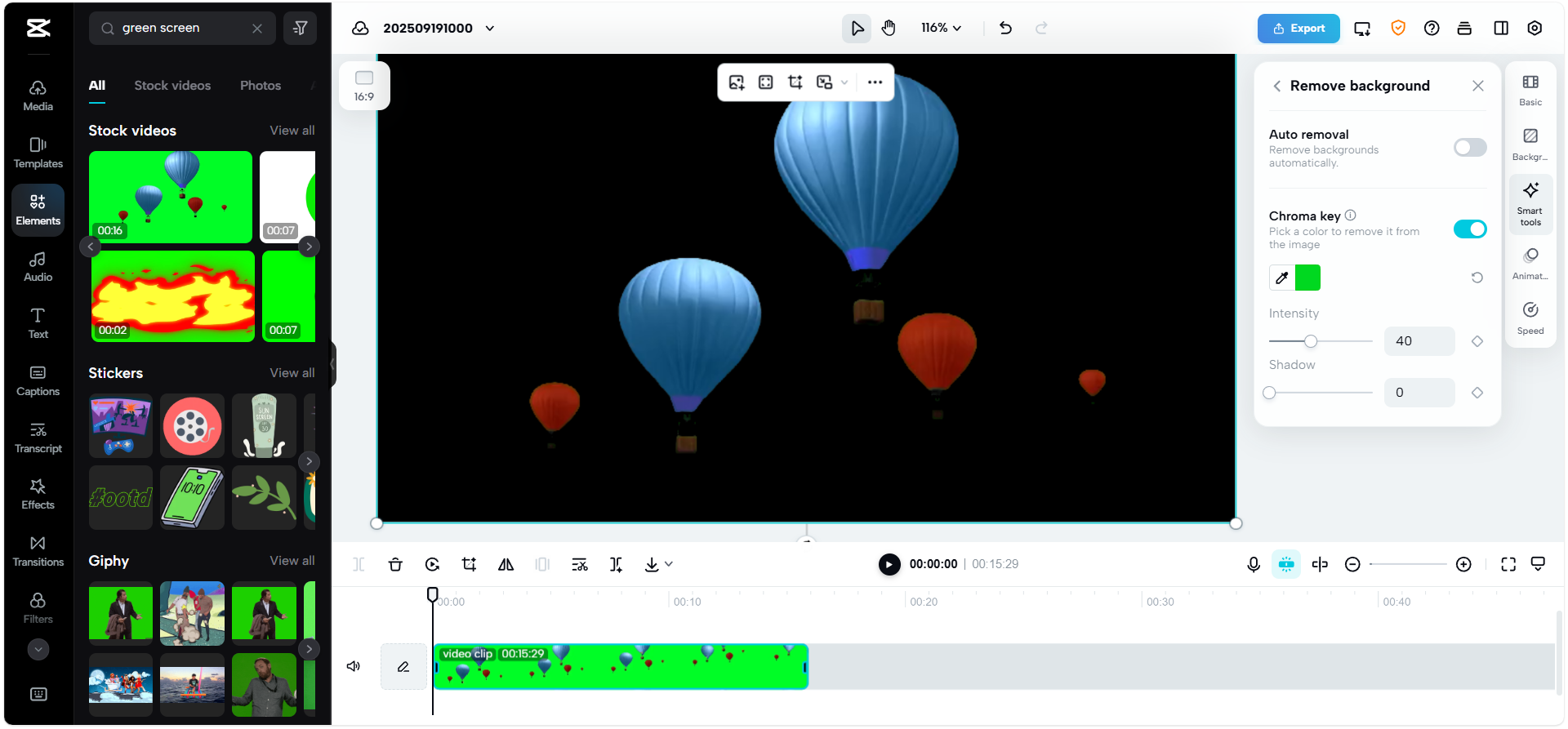Switch to the Stock videos tab
Screen dimensions: 1568x729
pyautogui.click(x=172, y=86)
